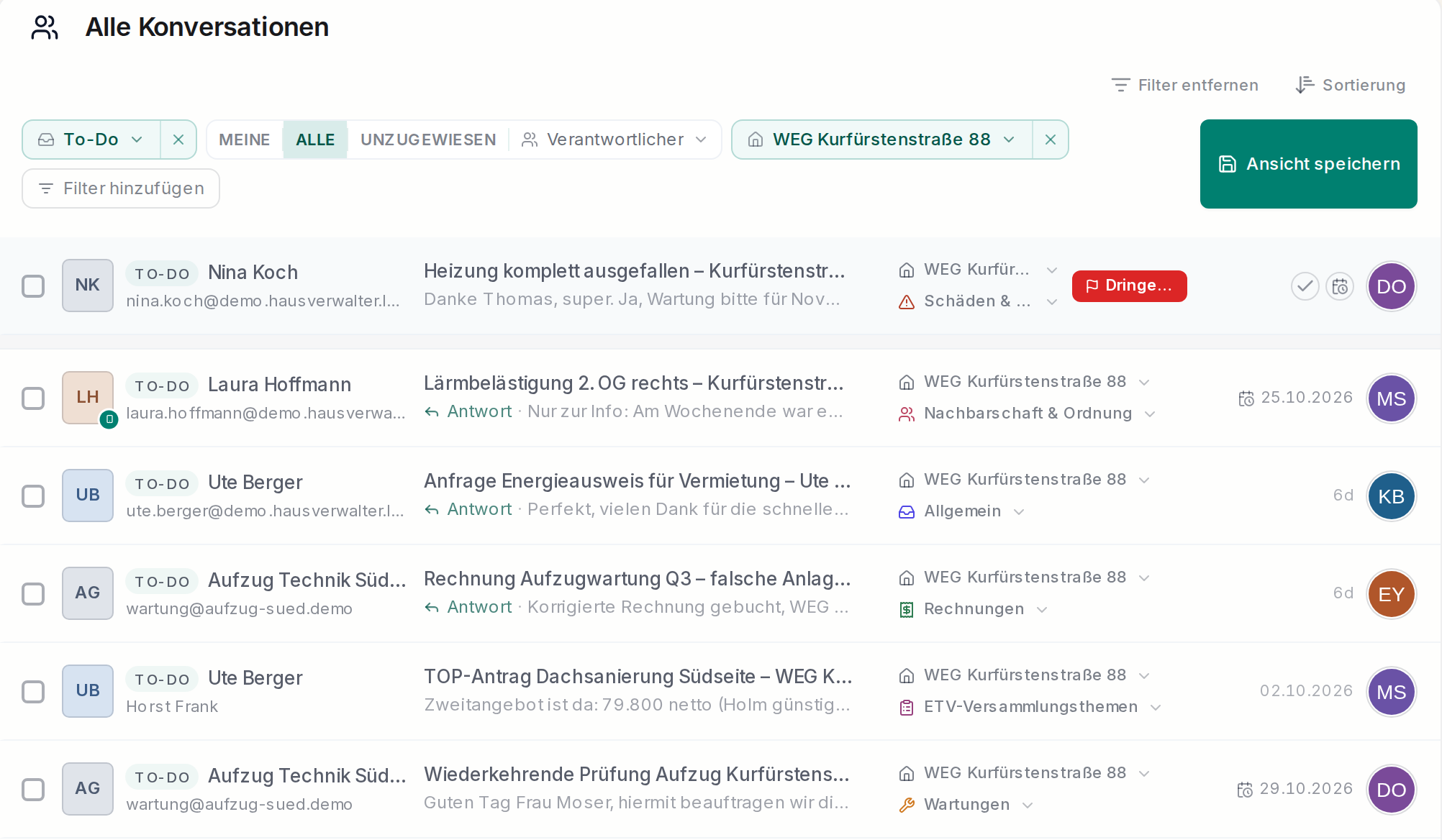Expand Nachbarschaft & Ordnung category dropdown

pyautogui.click(x=1150, y=414)
